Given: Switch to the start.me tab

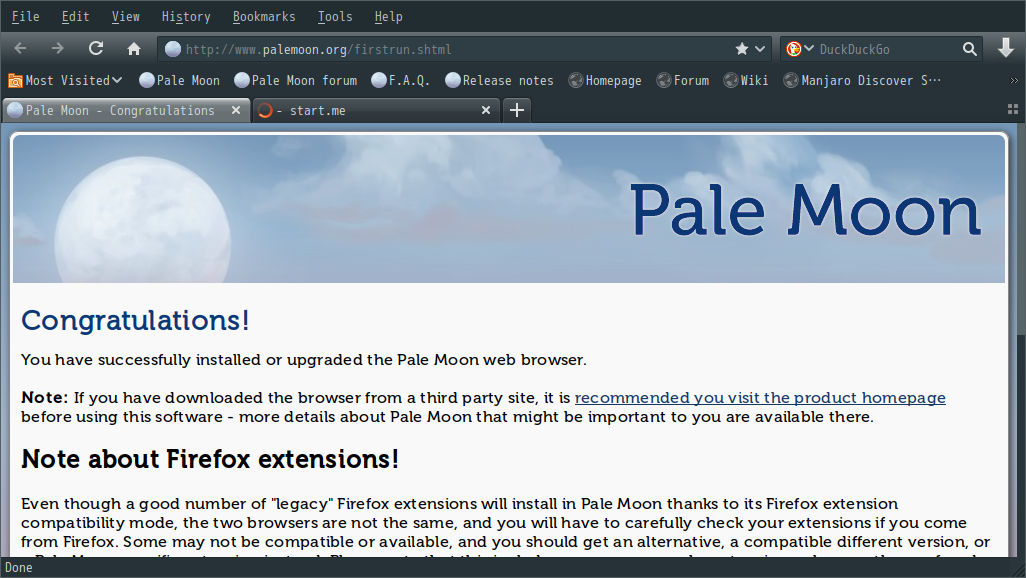Looking at the screenshot, I should (x=376, y=111).
